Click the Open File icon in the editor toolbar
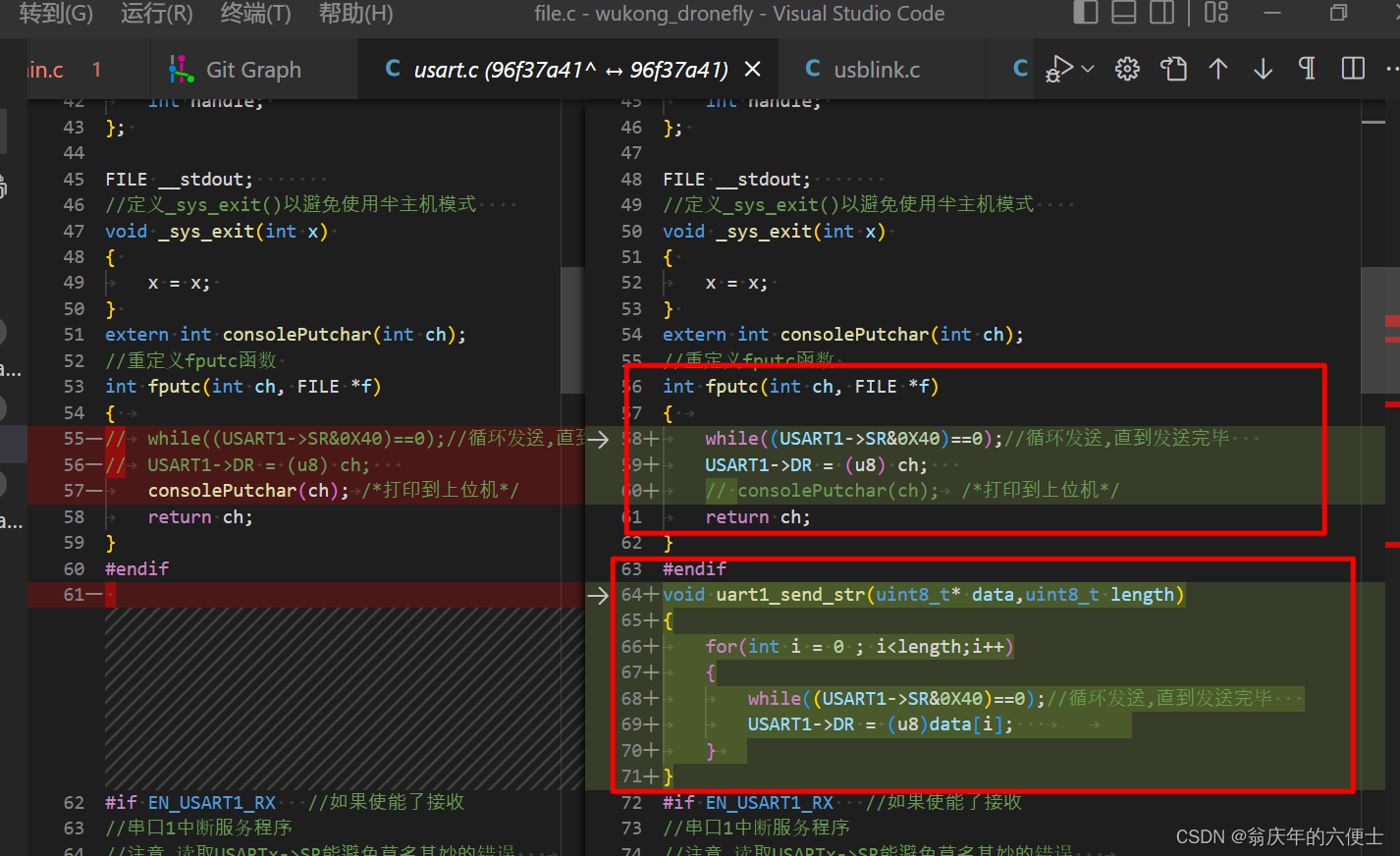The height and width of the screenshot is (856, 1400). [1173, 69]
